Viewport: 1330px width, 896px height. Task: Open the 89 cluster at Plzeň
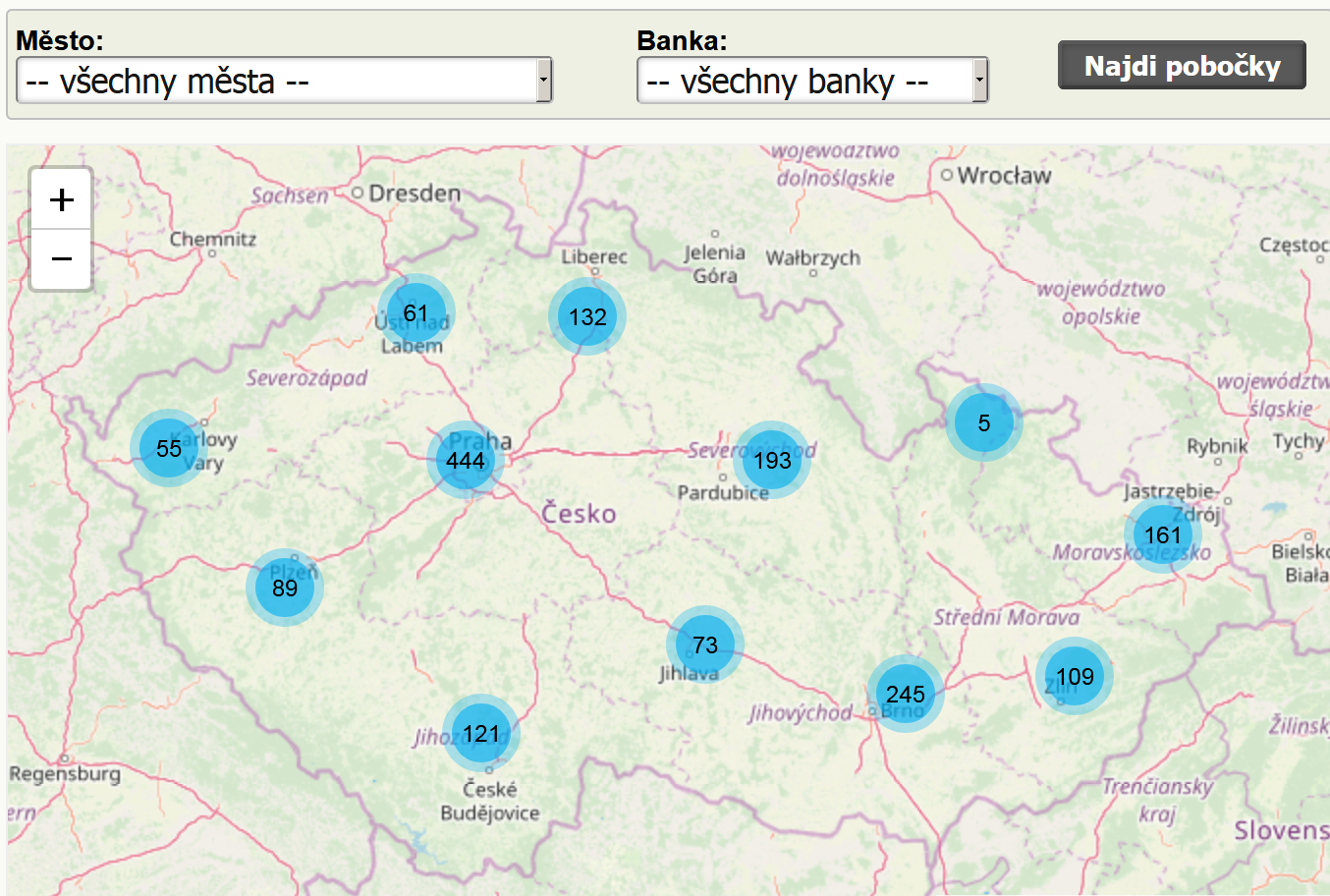285,588
